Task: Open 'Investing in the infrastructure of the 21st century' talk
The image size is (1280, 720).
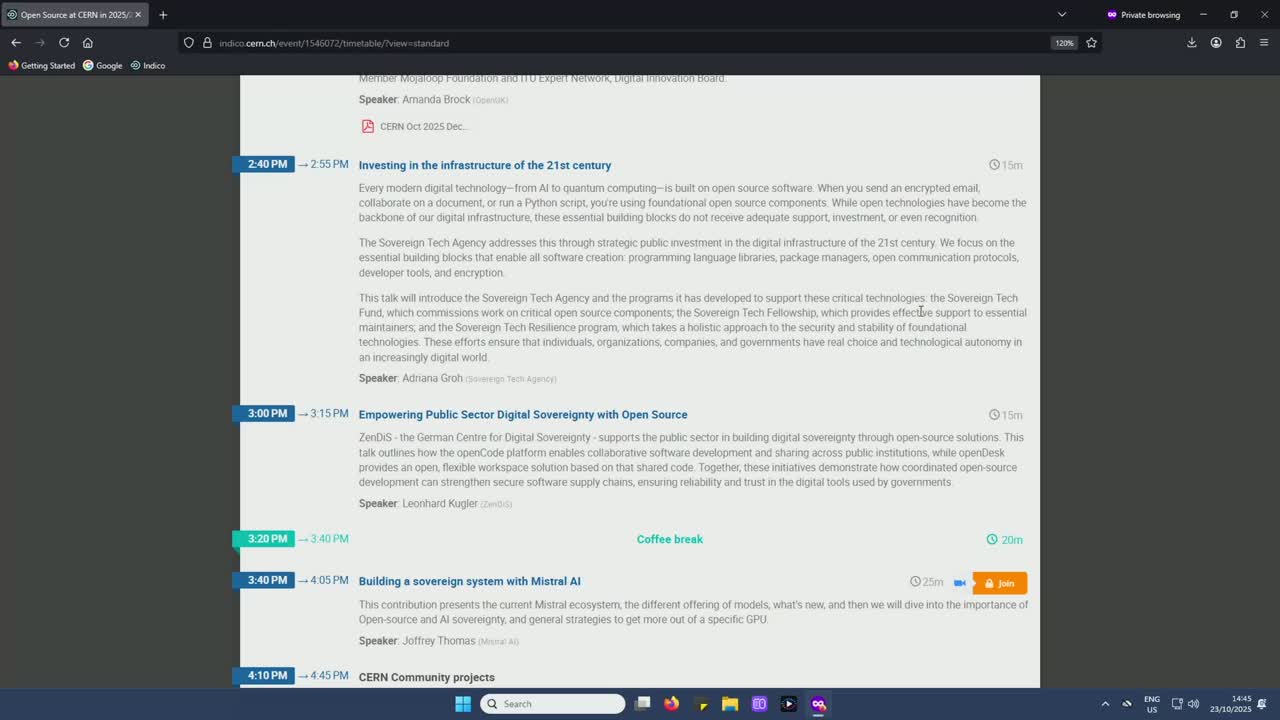Action: (x=484, y=165)
